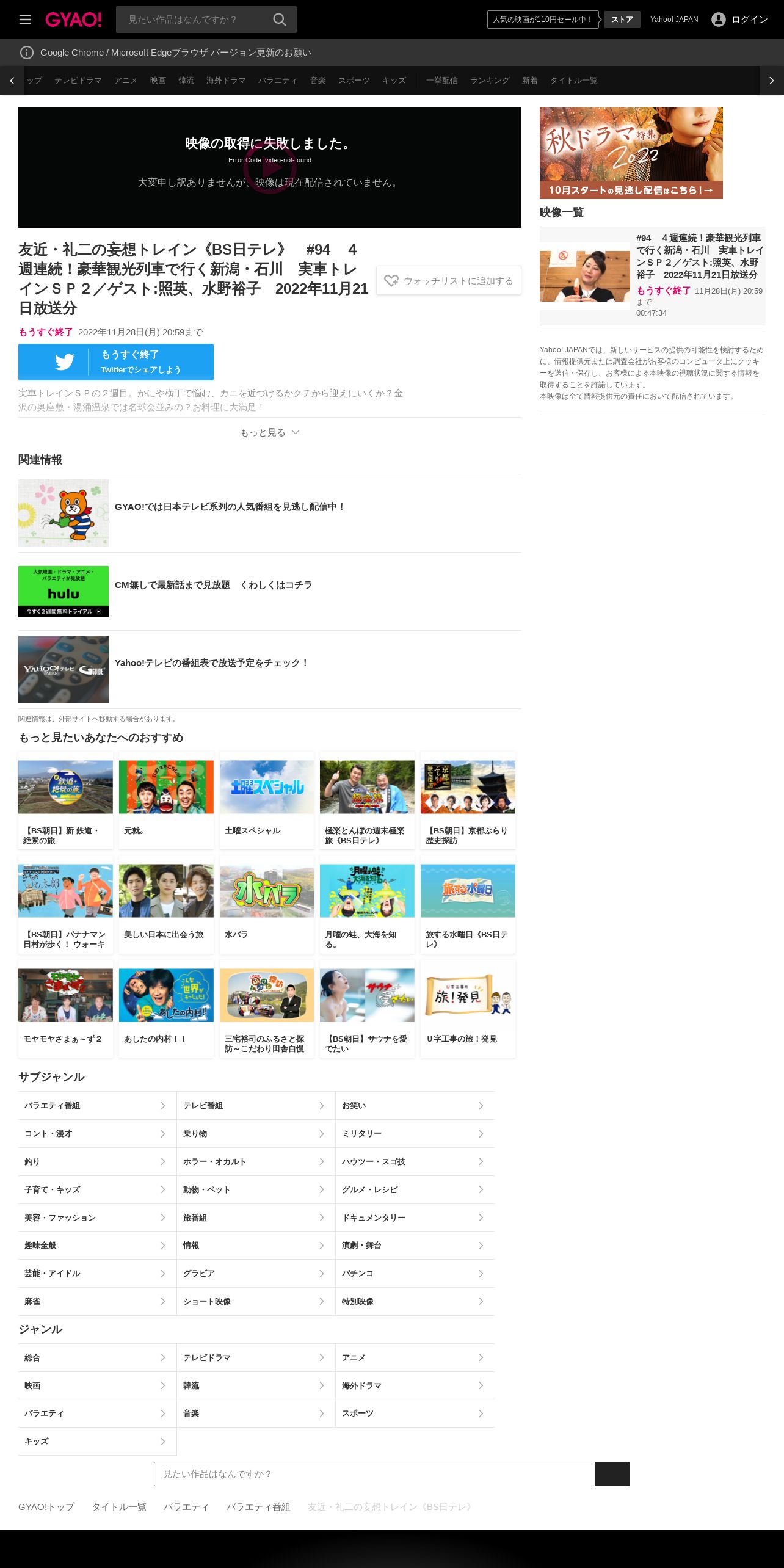Click ログイン link
The image size is (784, 1568).
[x=750, y=20]
